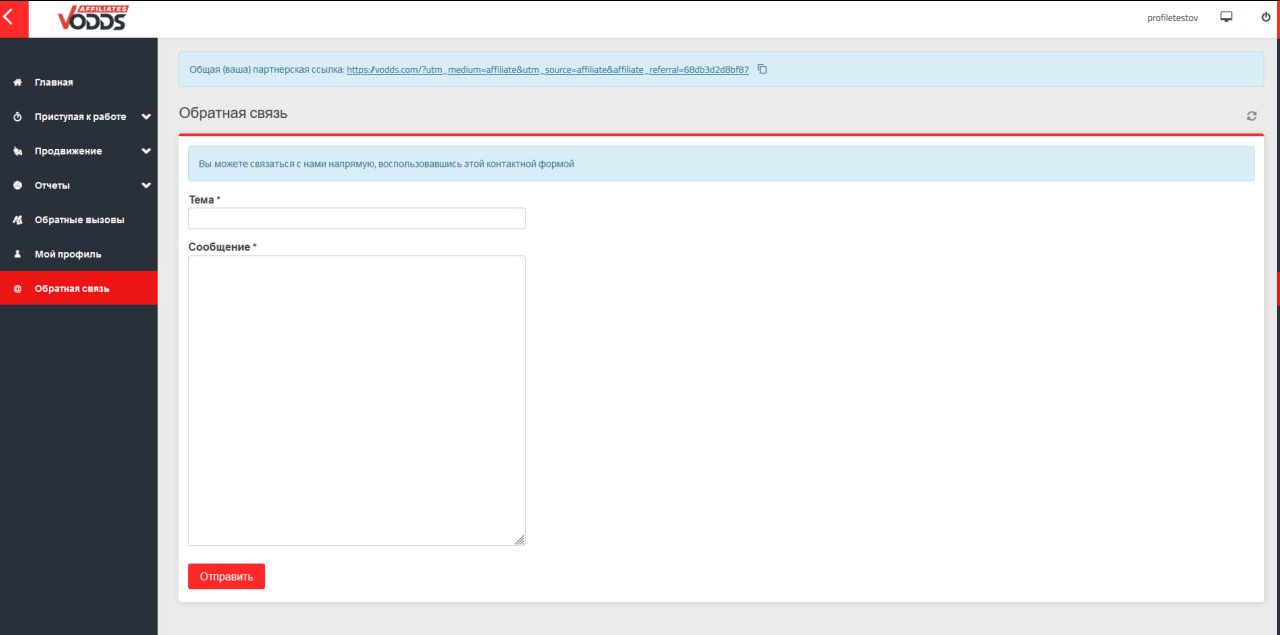Click the monitor icon in the top bar

(1226, 17)
